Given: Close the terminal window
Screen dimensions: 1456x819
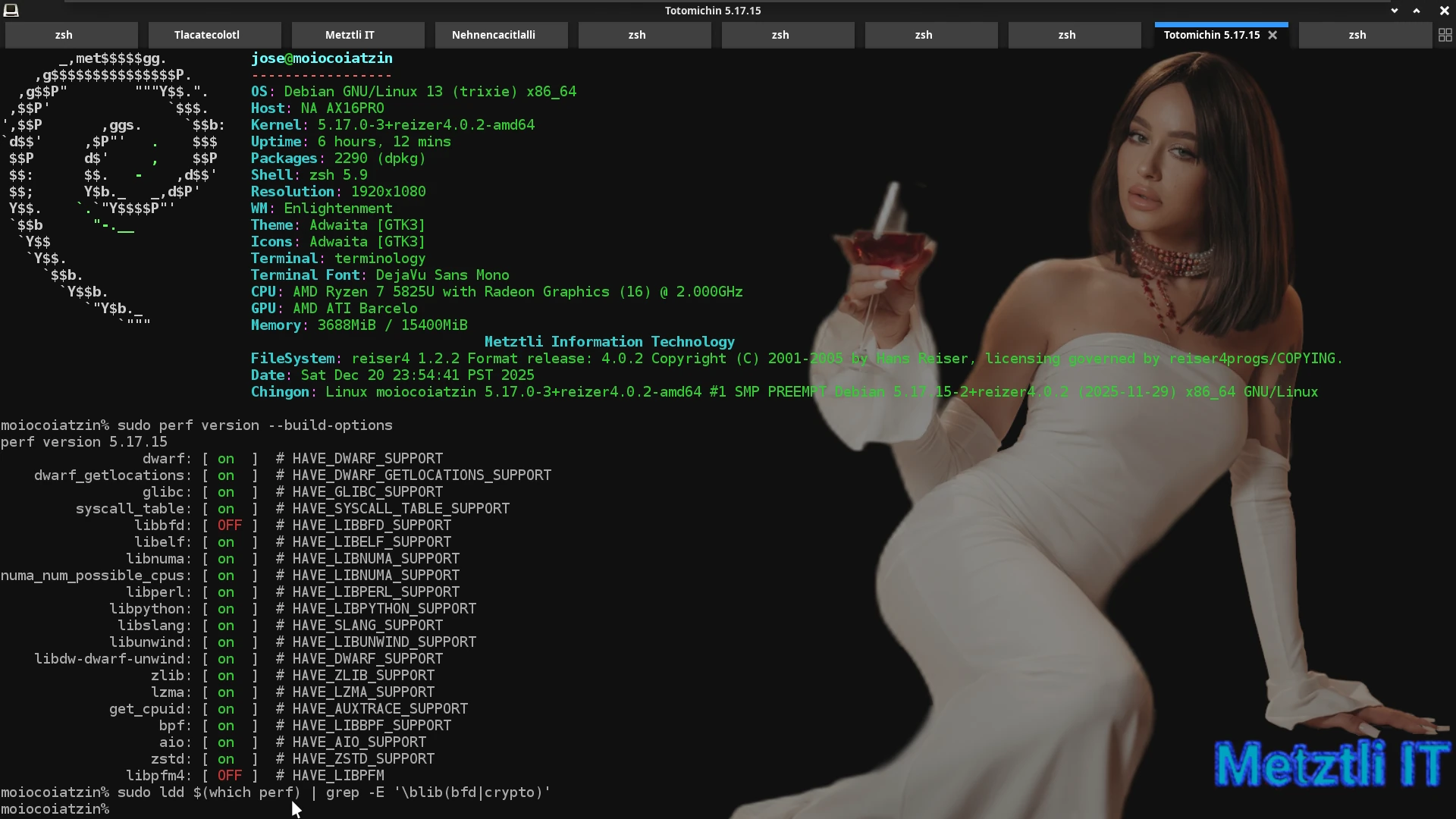Looking at the screenshot, I should point(1444,11).
